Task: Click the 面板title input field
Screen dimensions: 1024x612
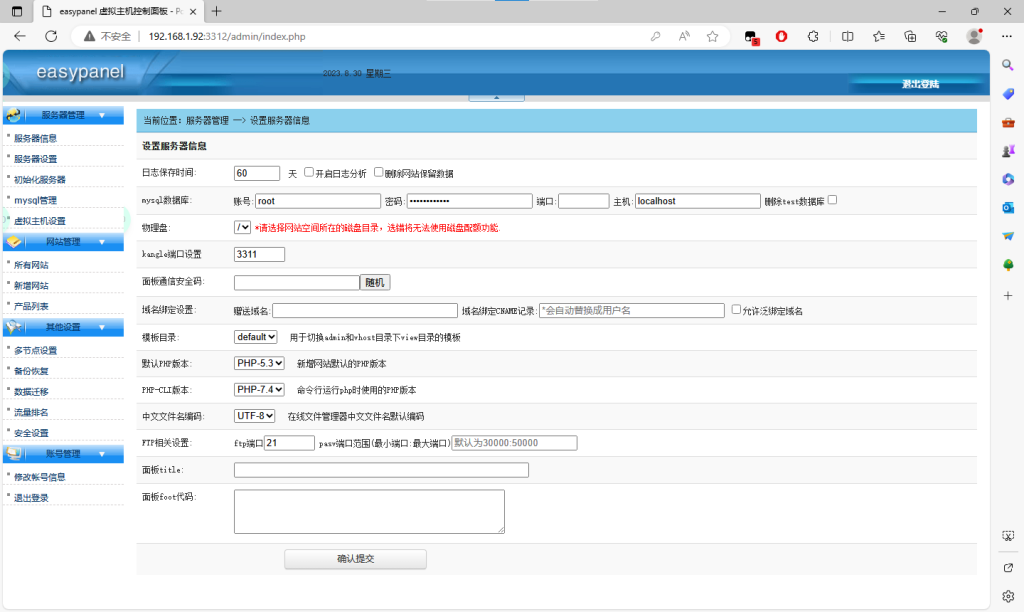Action: [381, 470]
